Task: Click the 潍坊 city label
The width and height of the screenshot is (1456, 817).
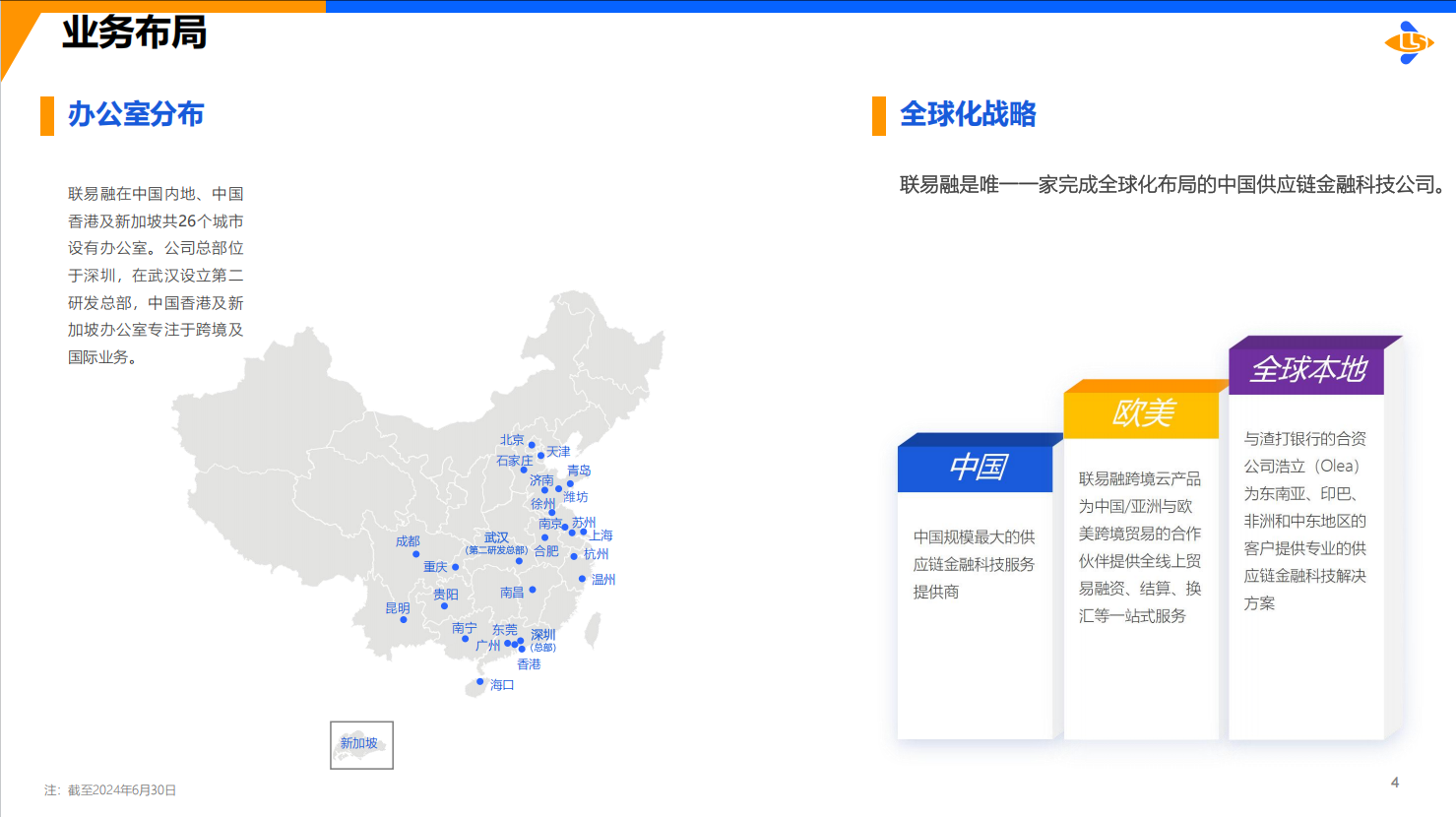Action: point(576,497)
